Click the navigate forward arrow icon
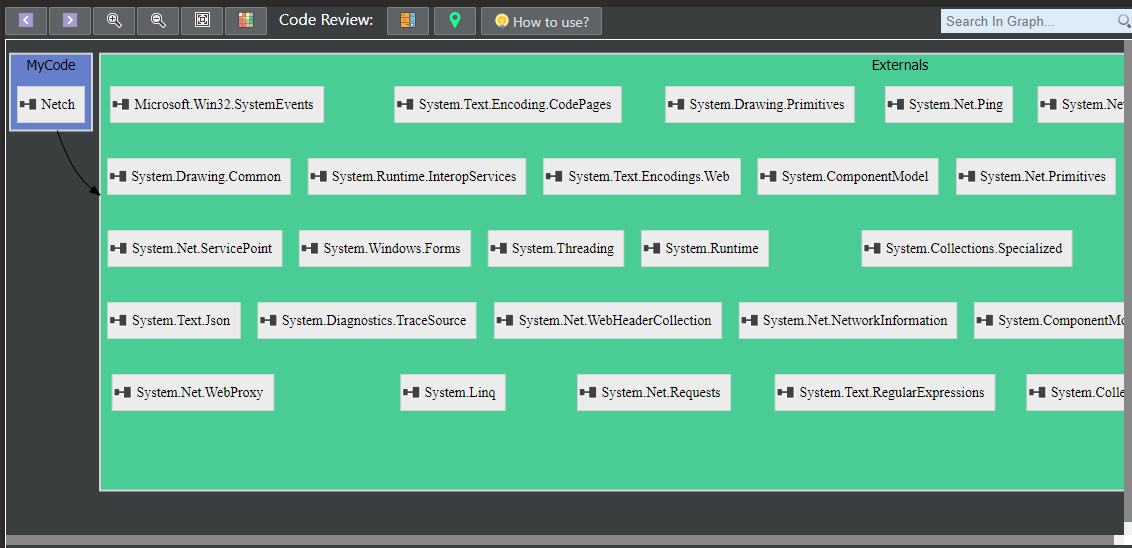Screen dimensions: 1132x548 click(70, 21)
